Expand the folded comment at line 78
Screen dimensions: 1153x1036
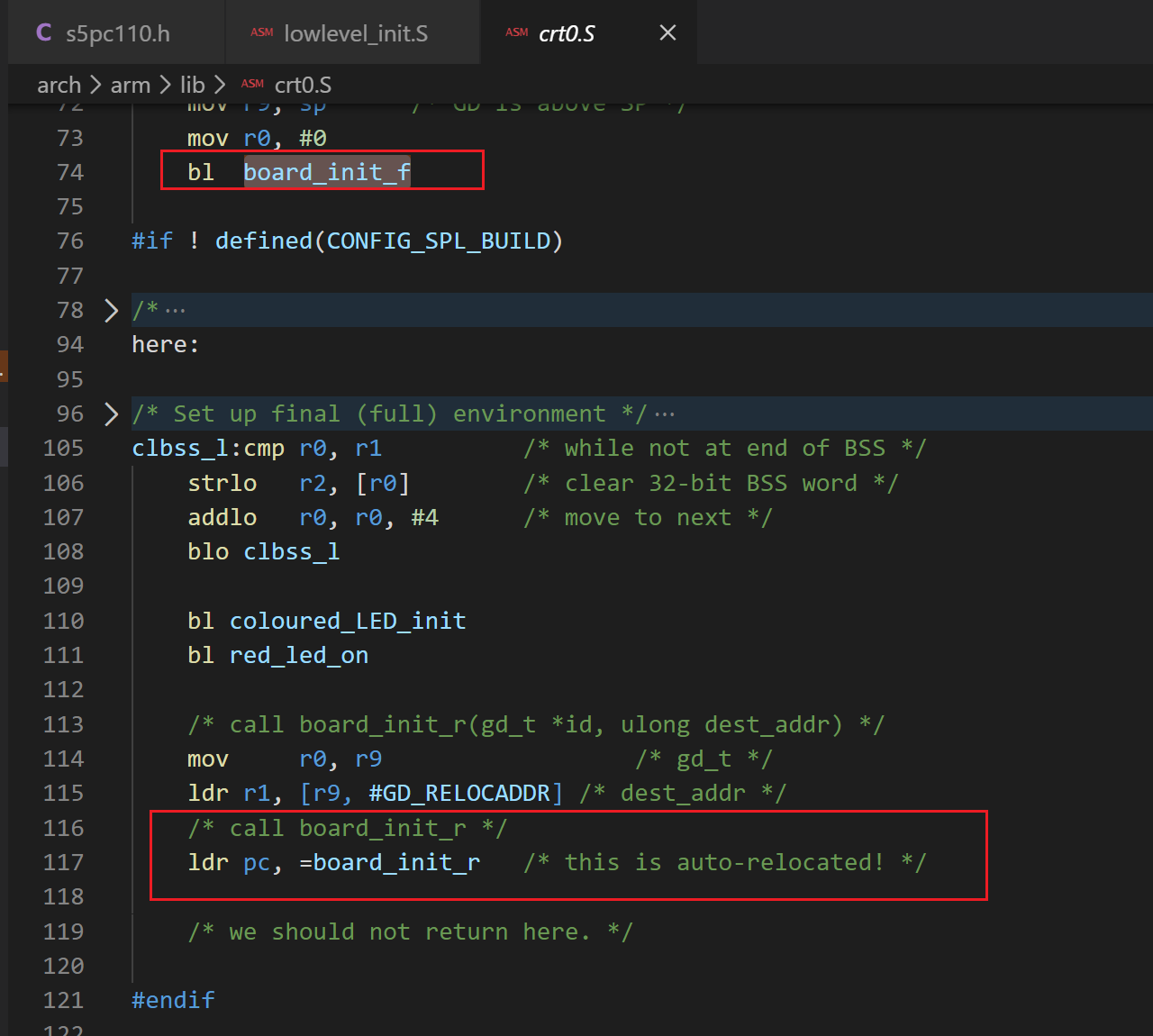coord(111,310)
